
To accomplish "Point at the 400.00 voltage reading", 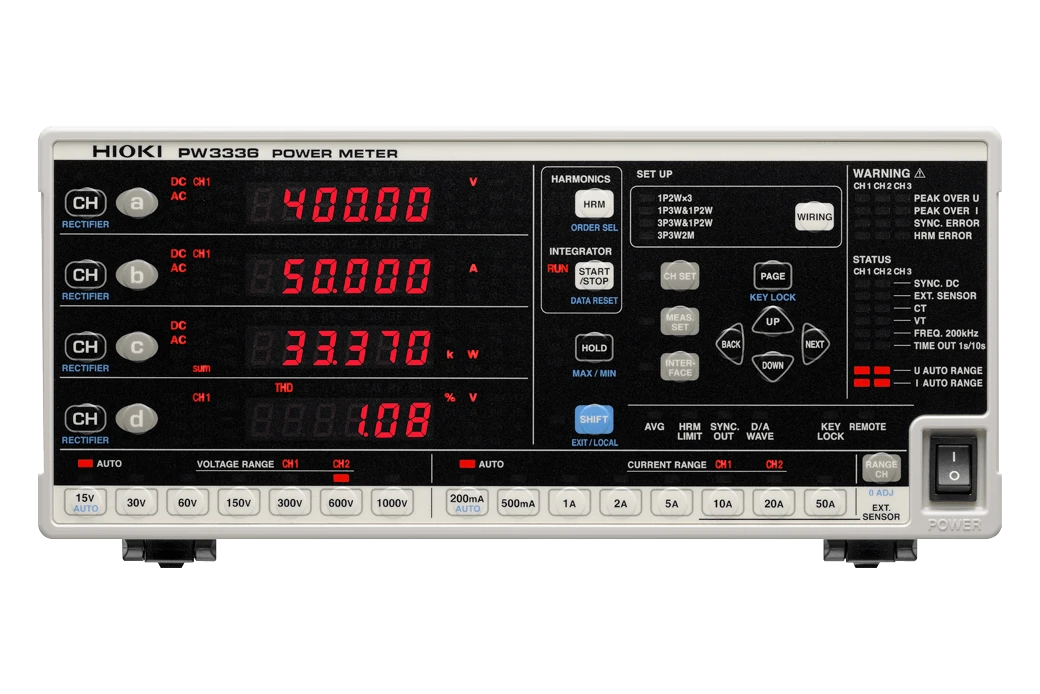I will pos(357,204).
